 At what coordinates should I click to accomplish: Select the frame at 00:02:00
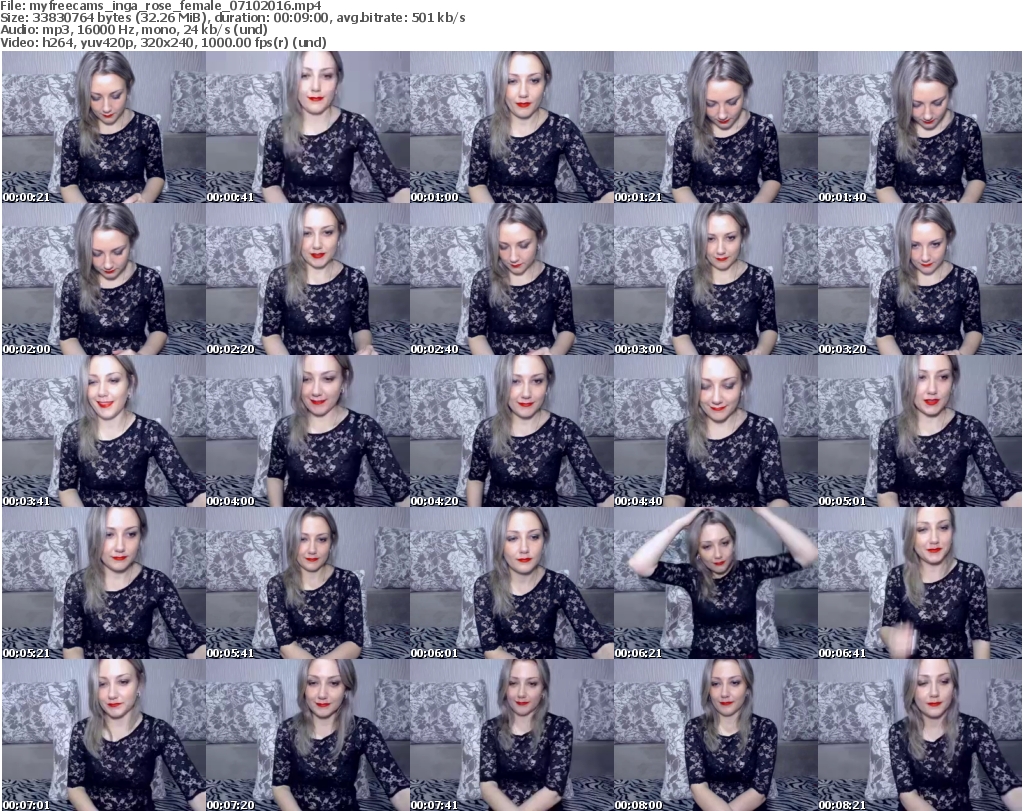pyautogui.click(x=104, y=279)
